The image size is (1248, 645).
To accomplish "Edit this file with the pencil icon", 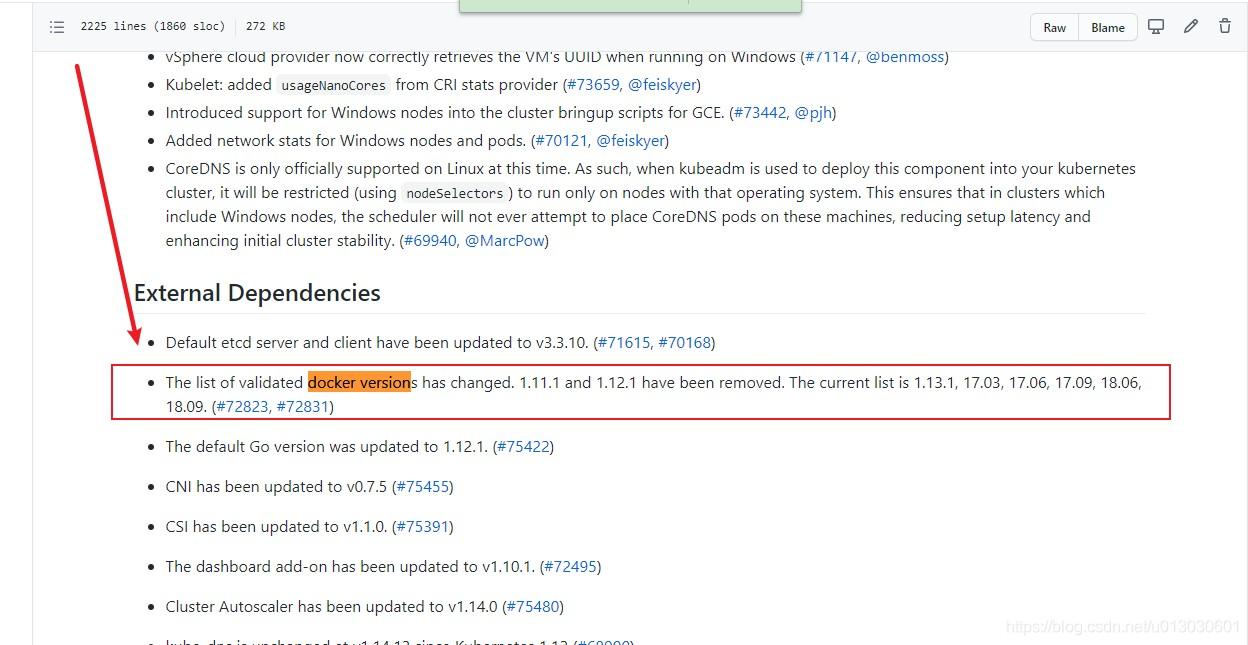I will (x=1191, y=27).
